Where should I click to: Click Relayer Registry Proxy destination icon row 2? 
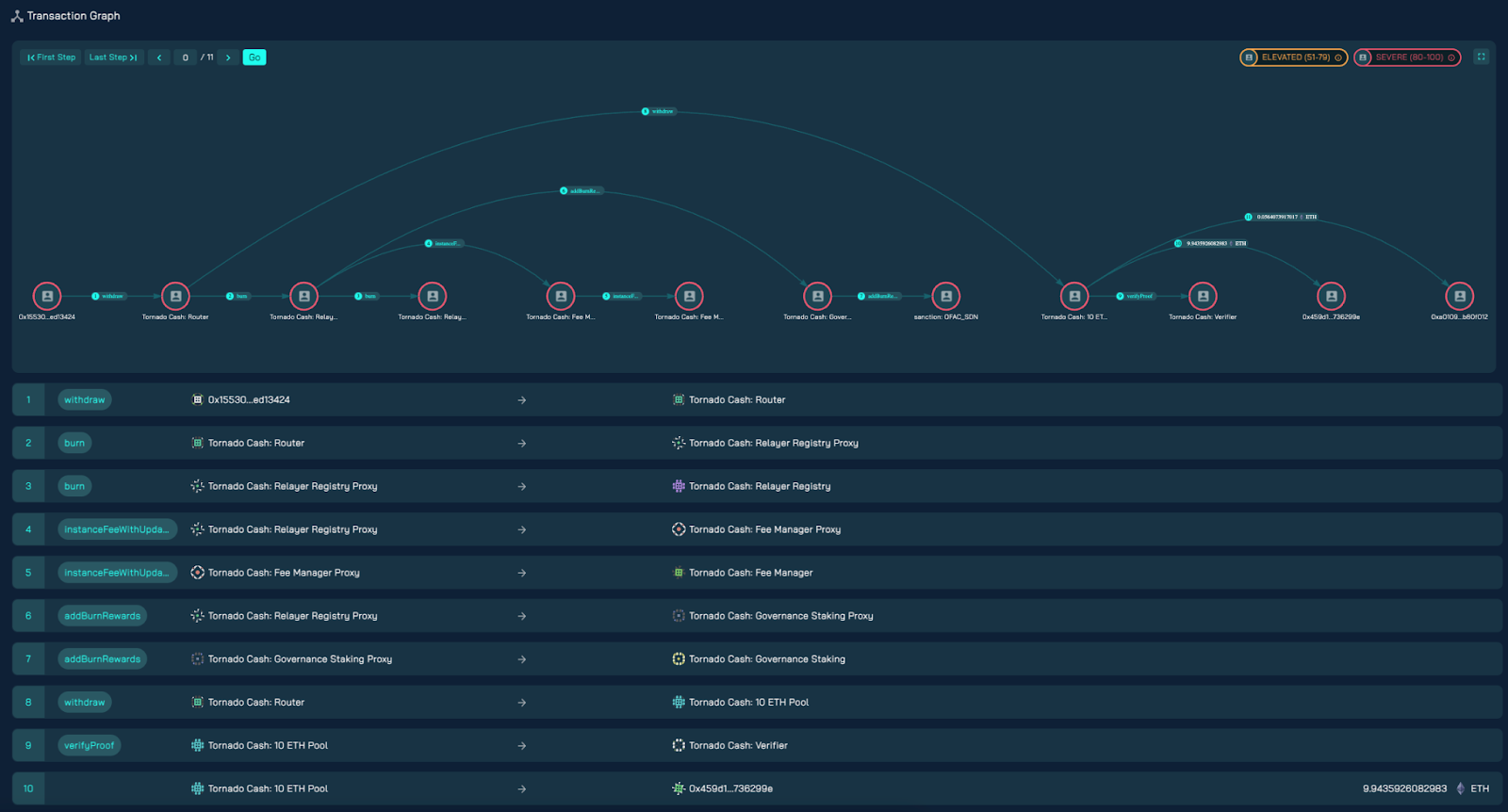(679, 443)
